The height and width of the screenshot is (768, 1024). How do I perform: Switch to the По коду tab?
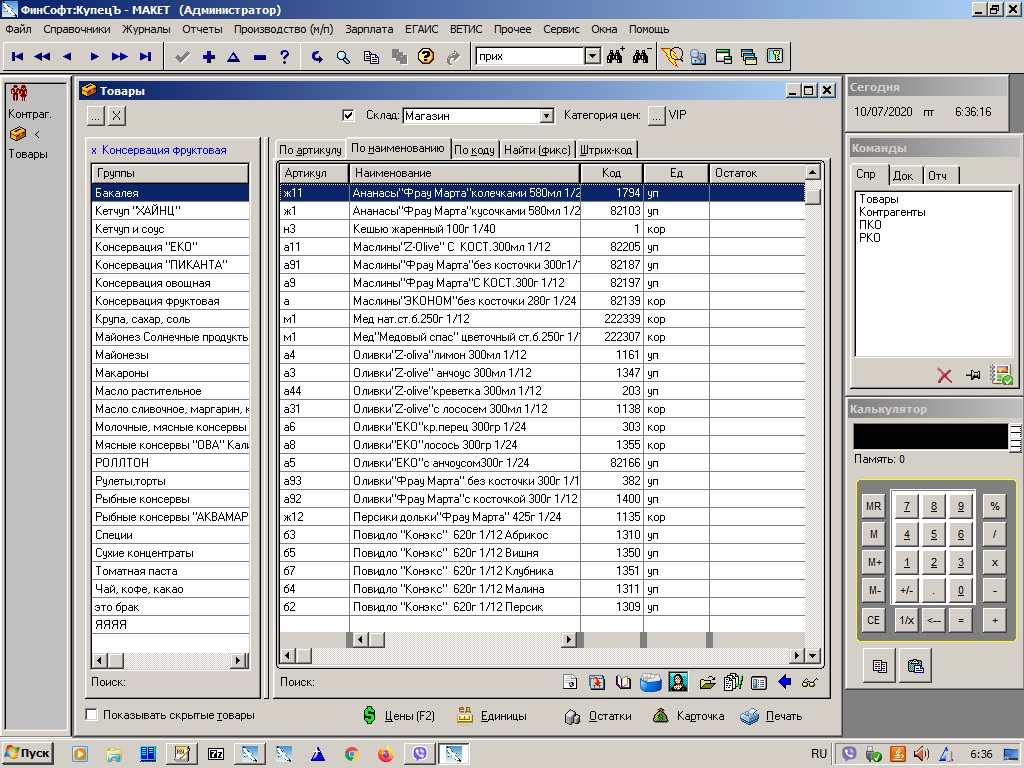coord(474,150)
